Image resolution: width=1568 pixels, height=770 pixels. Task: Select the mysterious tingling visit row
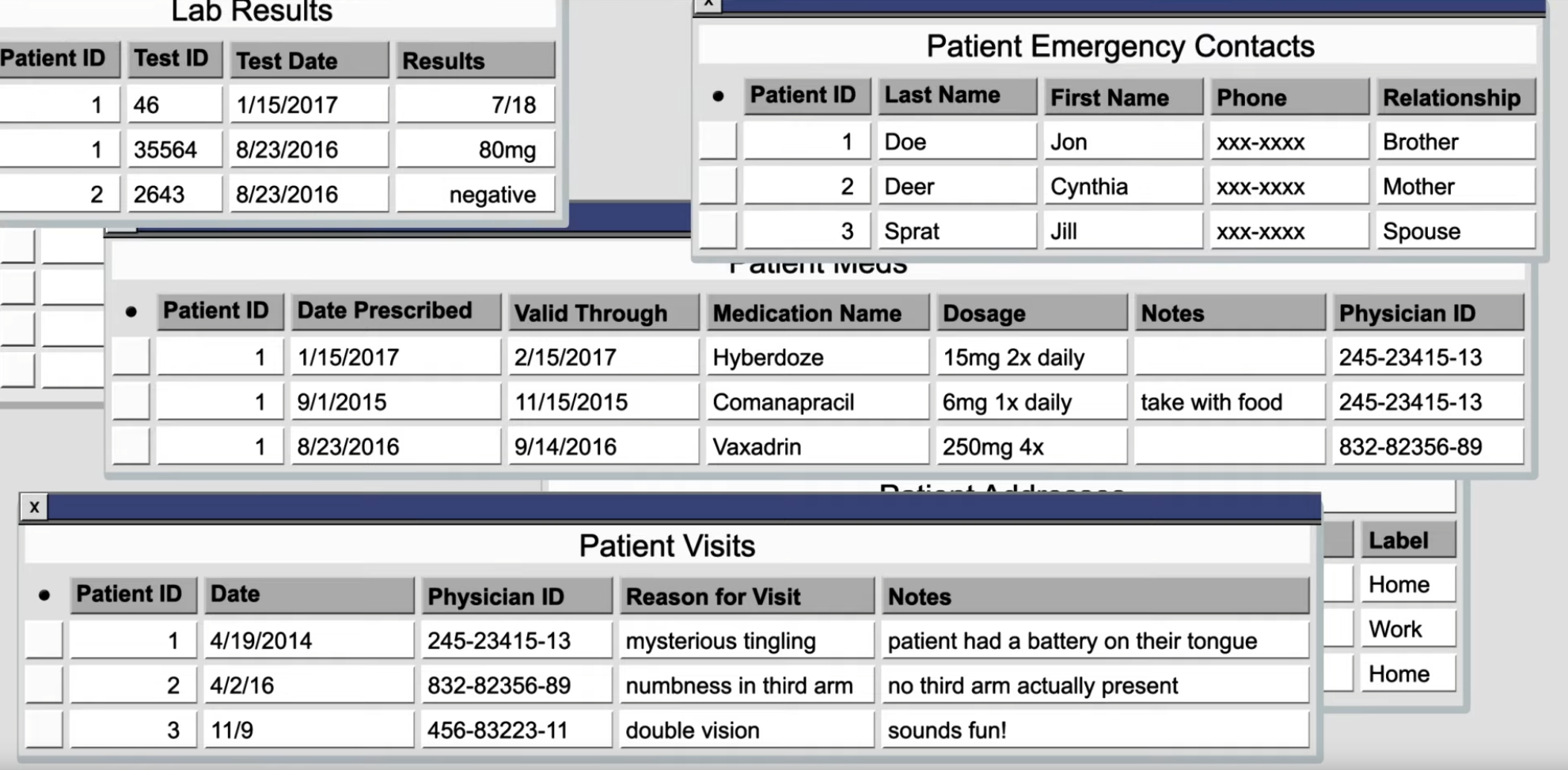(44, 640)
